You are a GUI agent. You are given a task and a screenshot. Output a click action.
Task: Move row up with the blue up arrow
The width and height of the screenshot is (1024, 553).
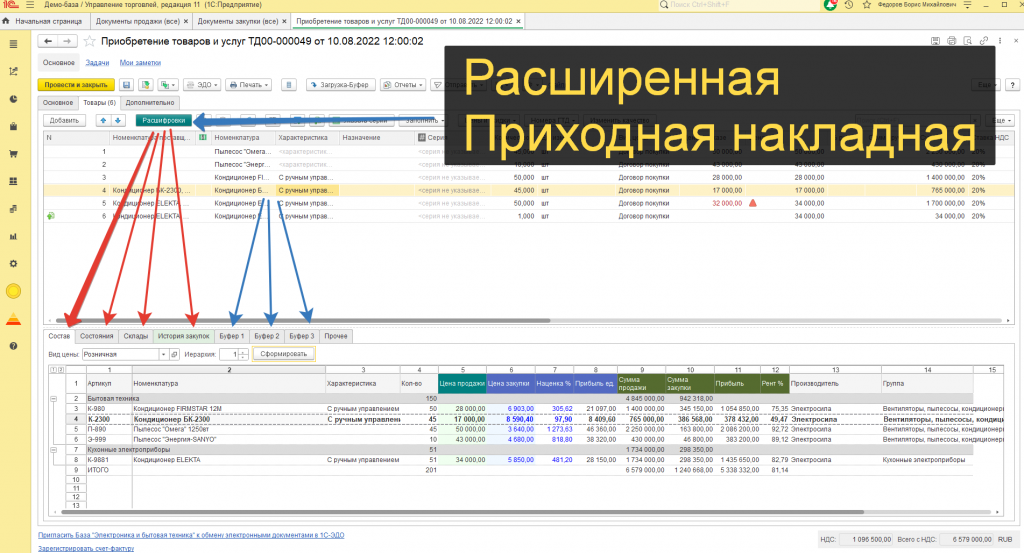[103, 120]
